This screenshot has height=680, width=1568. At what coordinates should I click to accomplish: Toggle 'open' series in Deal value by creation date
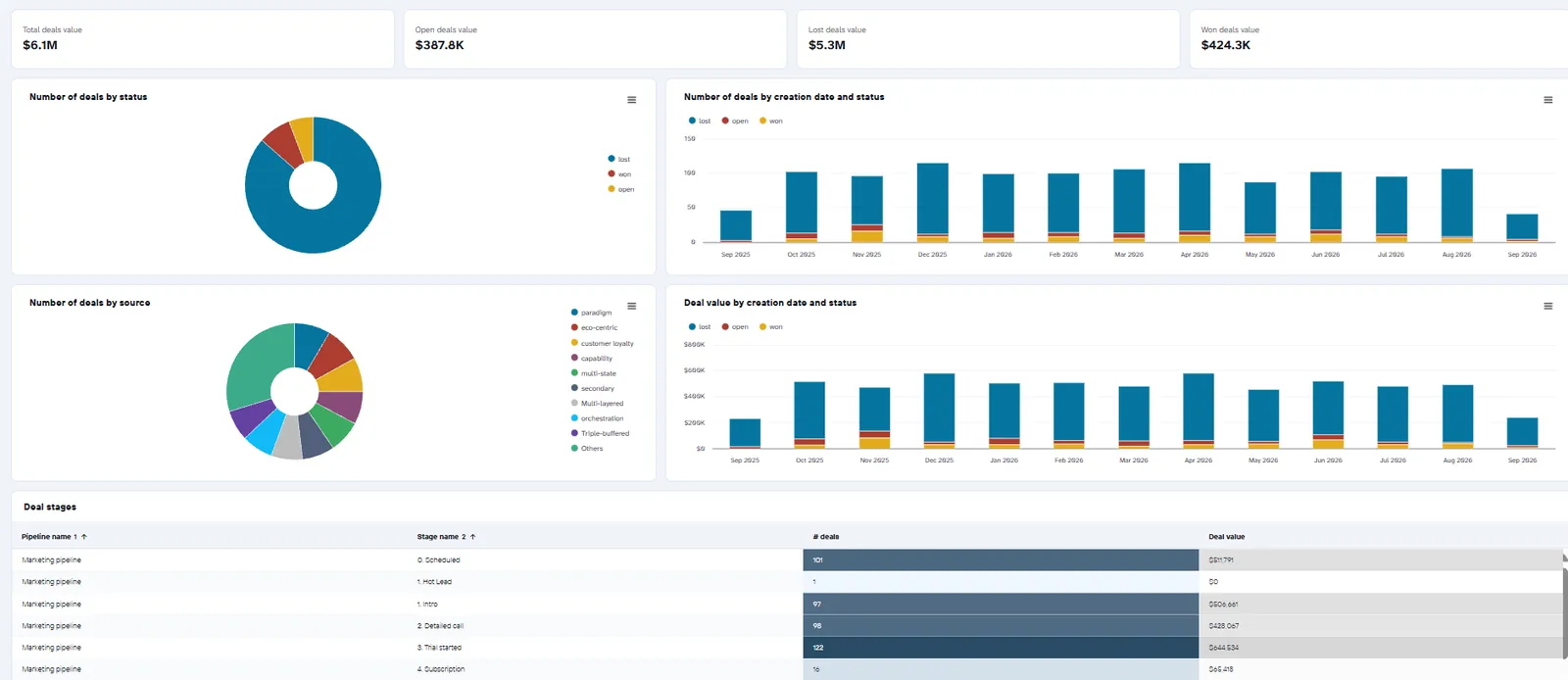tap(735, 327)
